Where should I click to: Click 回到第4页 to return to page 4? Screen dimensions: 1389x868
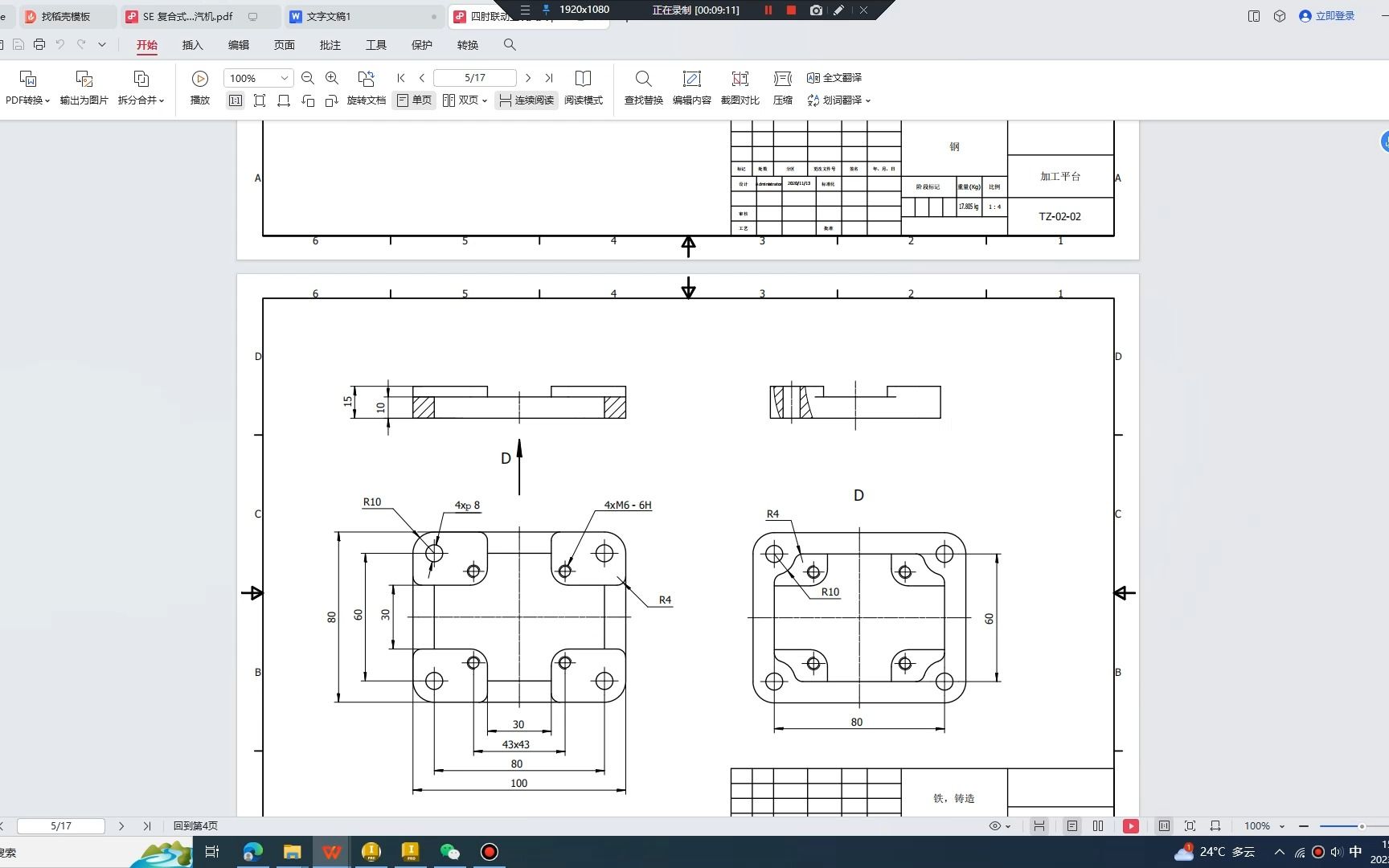(x=195, y=826)
